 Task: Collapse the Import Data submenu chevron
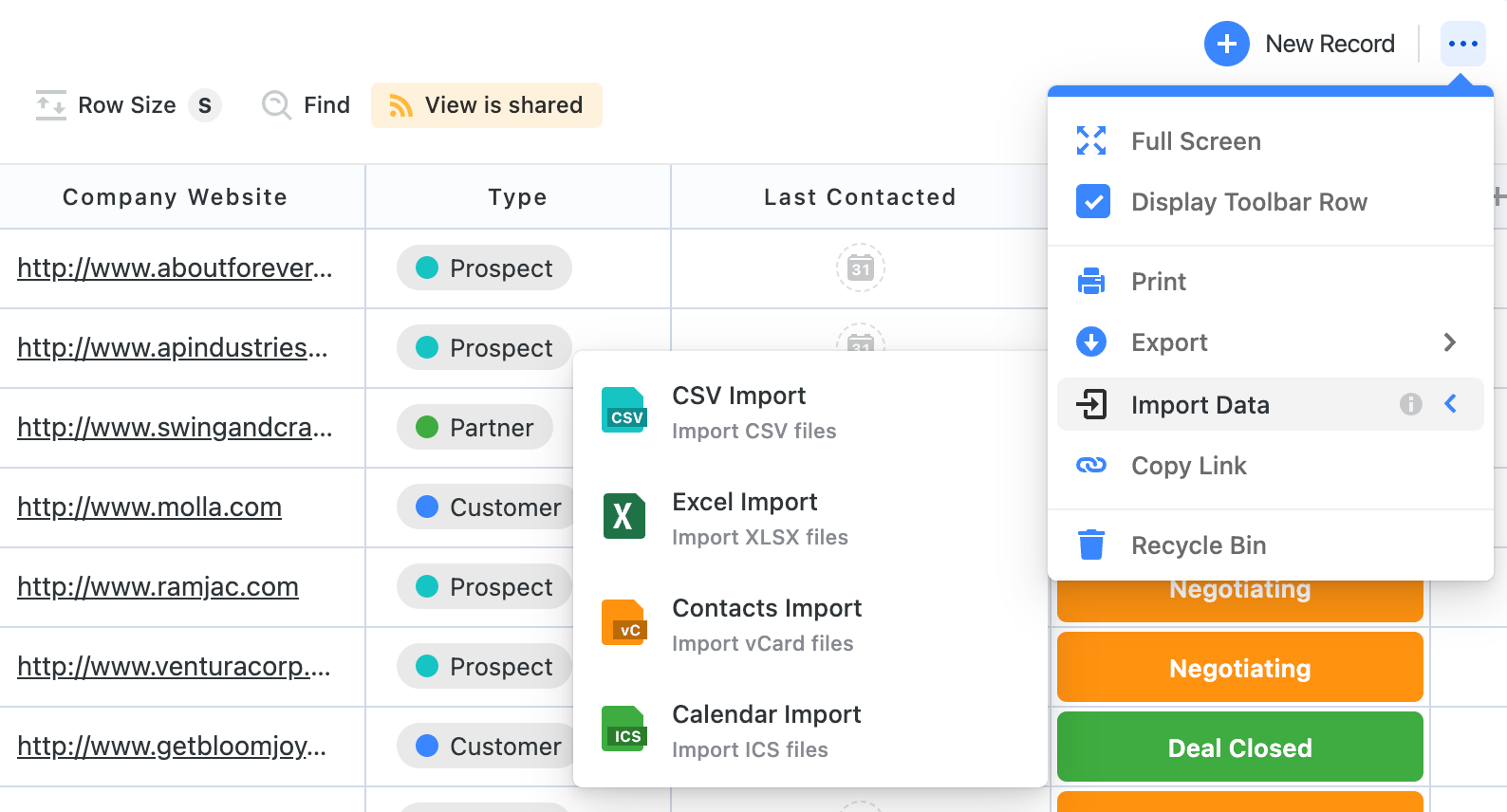point(1450,405)
